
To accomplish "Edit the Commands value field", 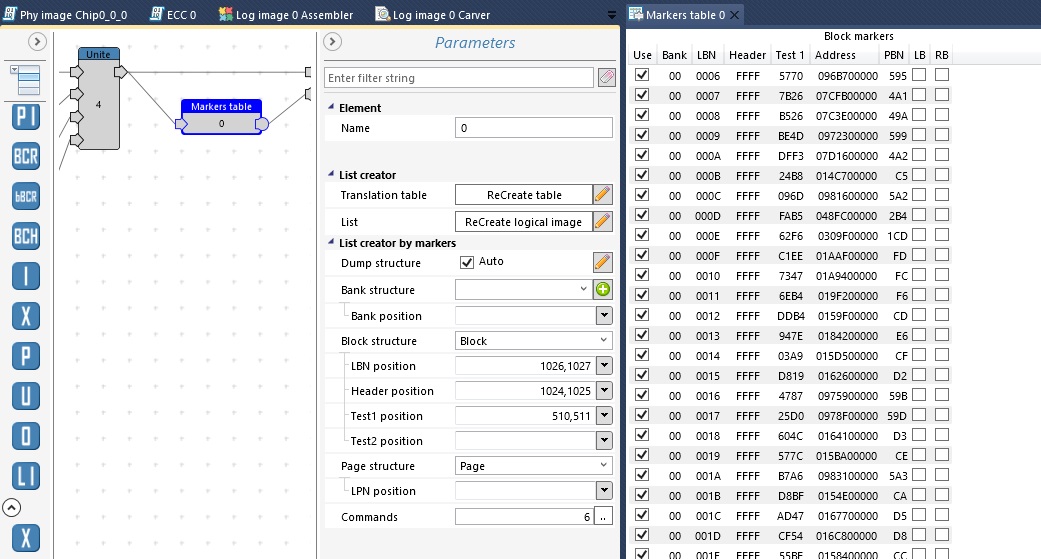I will 524,517.
